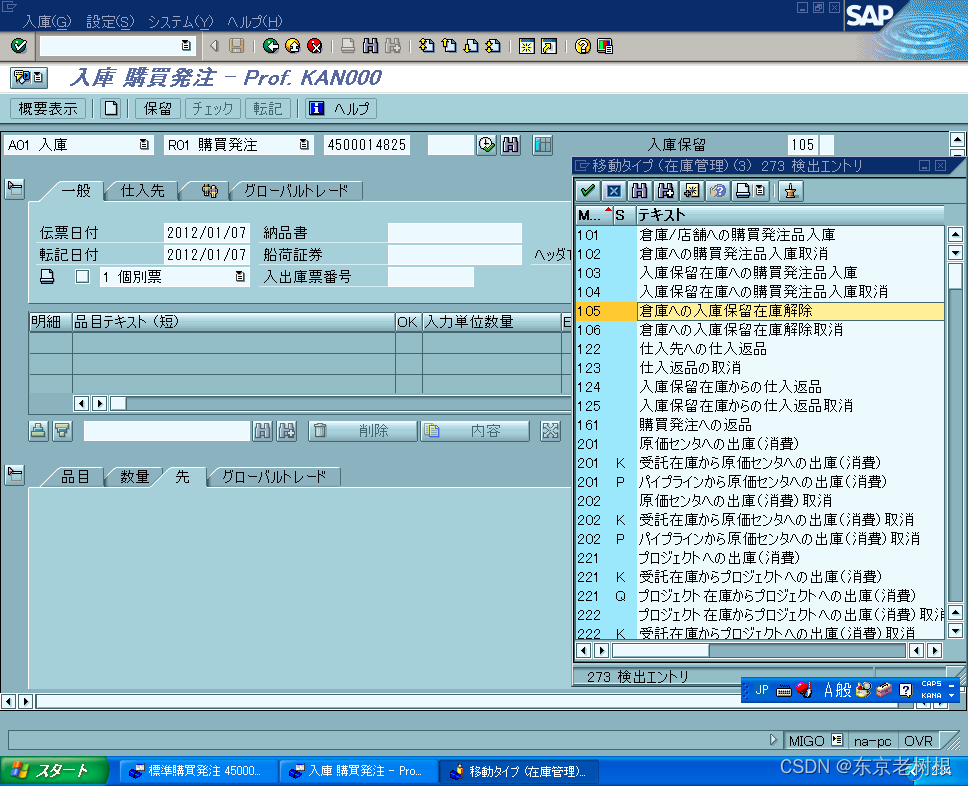Click the Print icon in main toolbar
968x786 pixels.
[348, 46]
